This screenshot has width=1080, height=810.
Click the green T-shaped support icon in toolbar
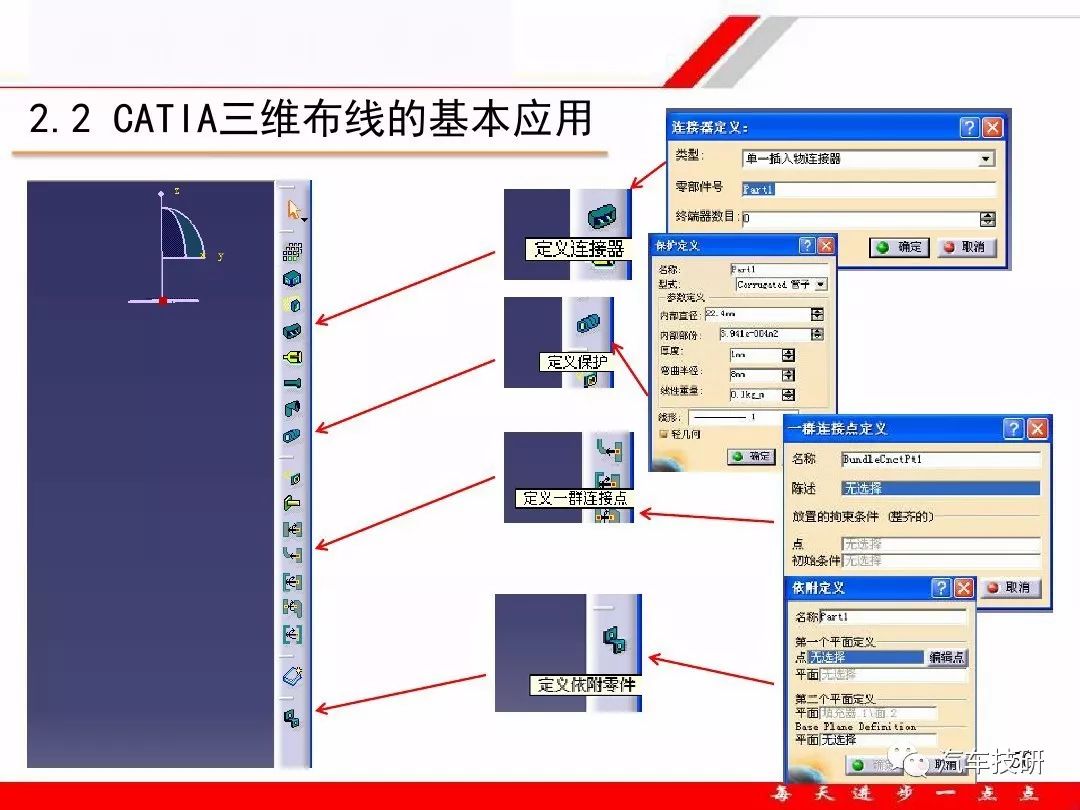292,503
